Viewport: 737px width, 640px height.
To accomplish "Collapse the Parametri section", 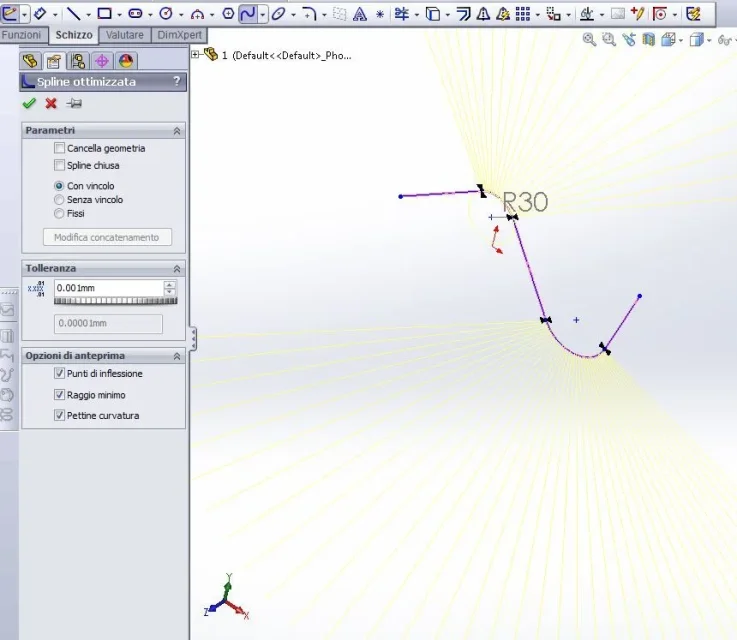I will (x=177, y=131).
